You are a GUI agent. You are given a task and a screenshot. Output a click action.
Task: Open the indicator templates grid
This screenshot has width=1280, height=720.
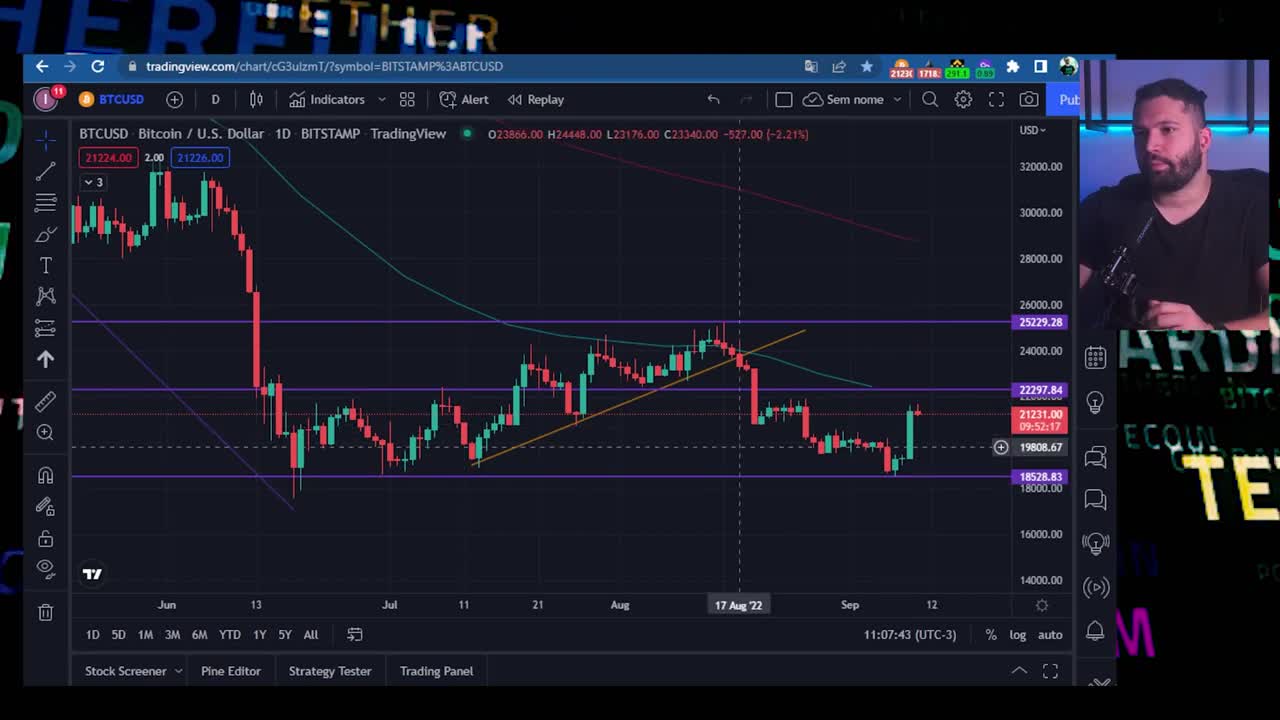point(407,99)
